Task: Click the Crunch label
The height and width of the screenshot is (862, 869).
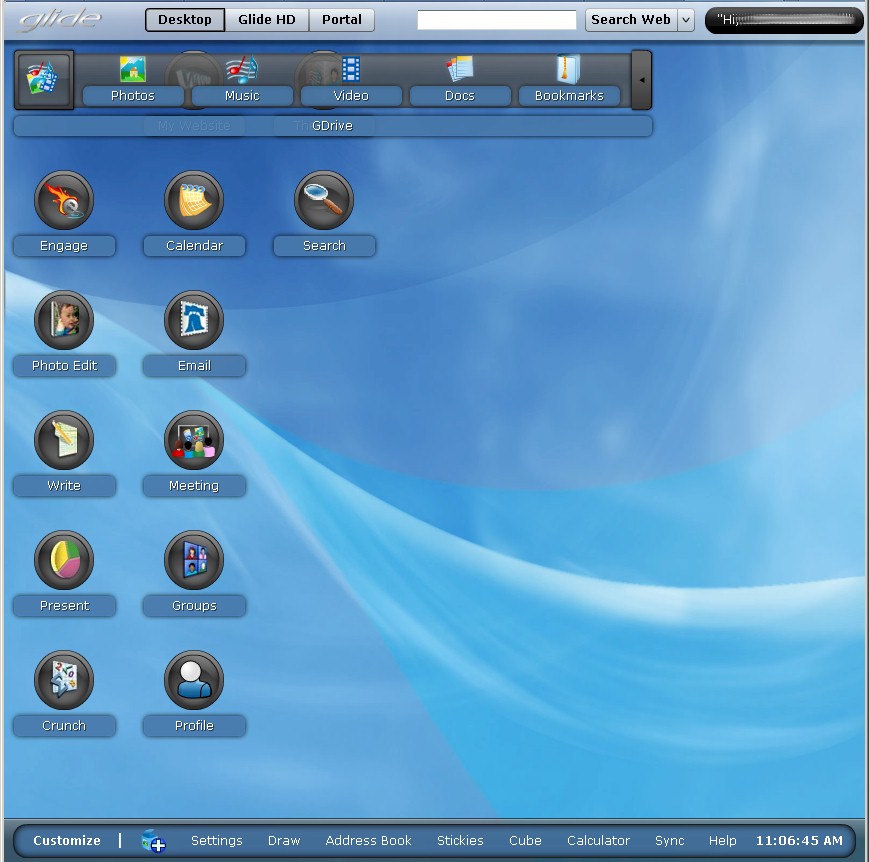Action: [64, 726]
